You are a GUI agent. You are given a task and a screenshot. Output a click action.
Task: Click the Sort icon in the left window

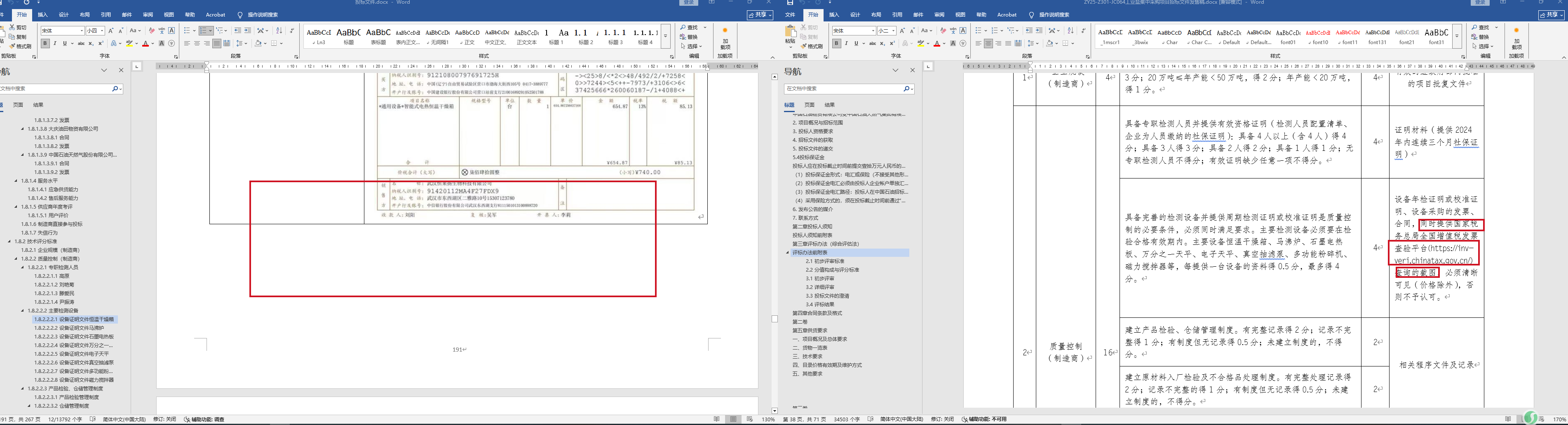coord(279,31)
